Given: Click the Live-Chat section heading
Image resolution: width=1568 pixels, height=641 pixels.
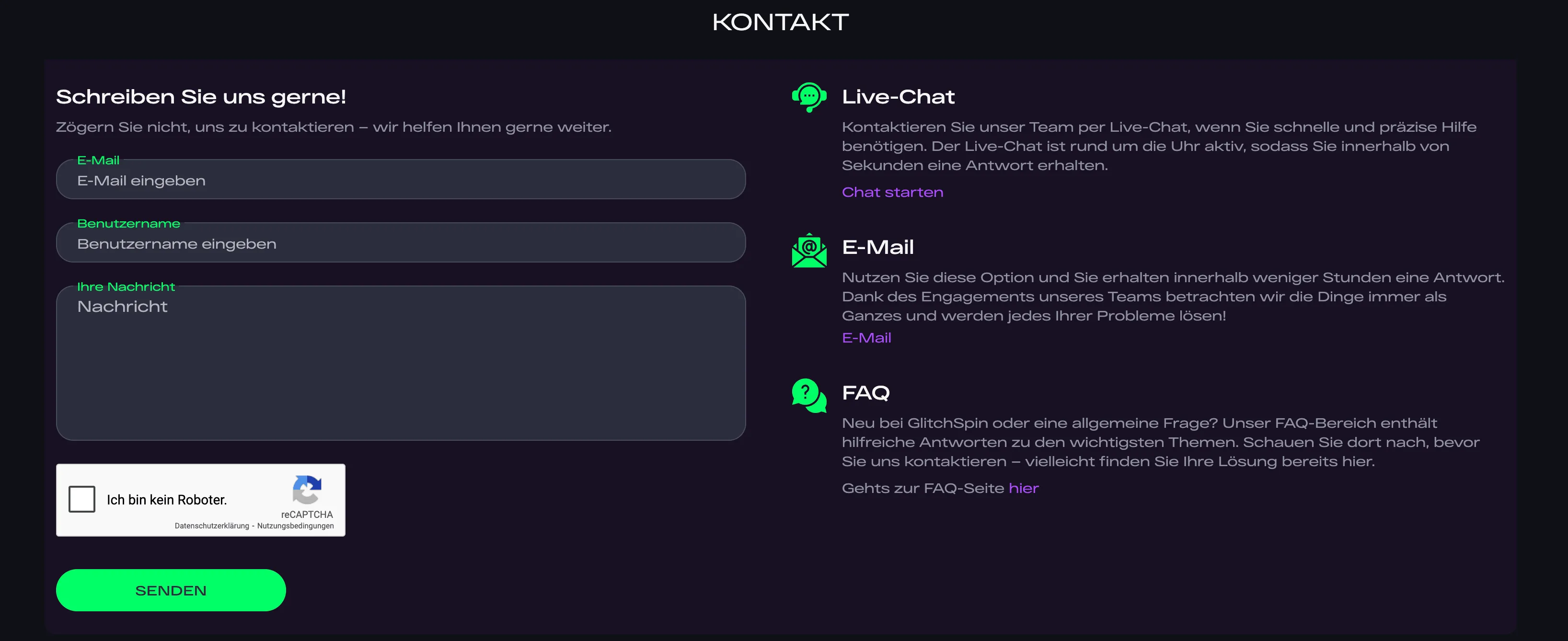Looking at the screenshot, I should [x=899, y=96].
